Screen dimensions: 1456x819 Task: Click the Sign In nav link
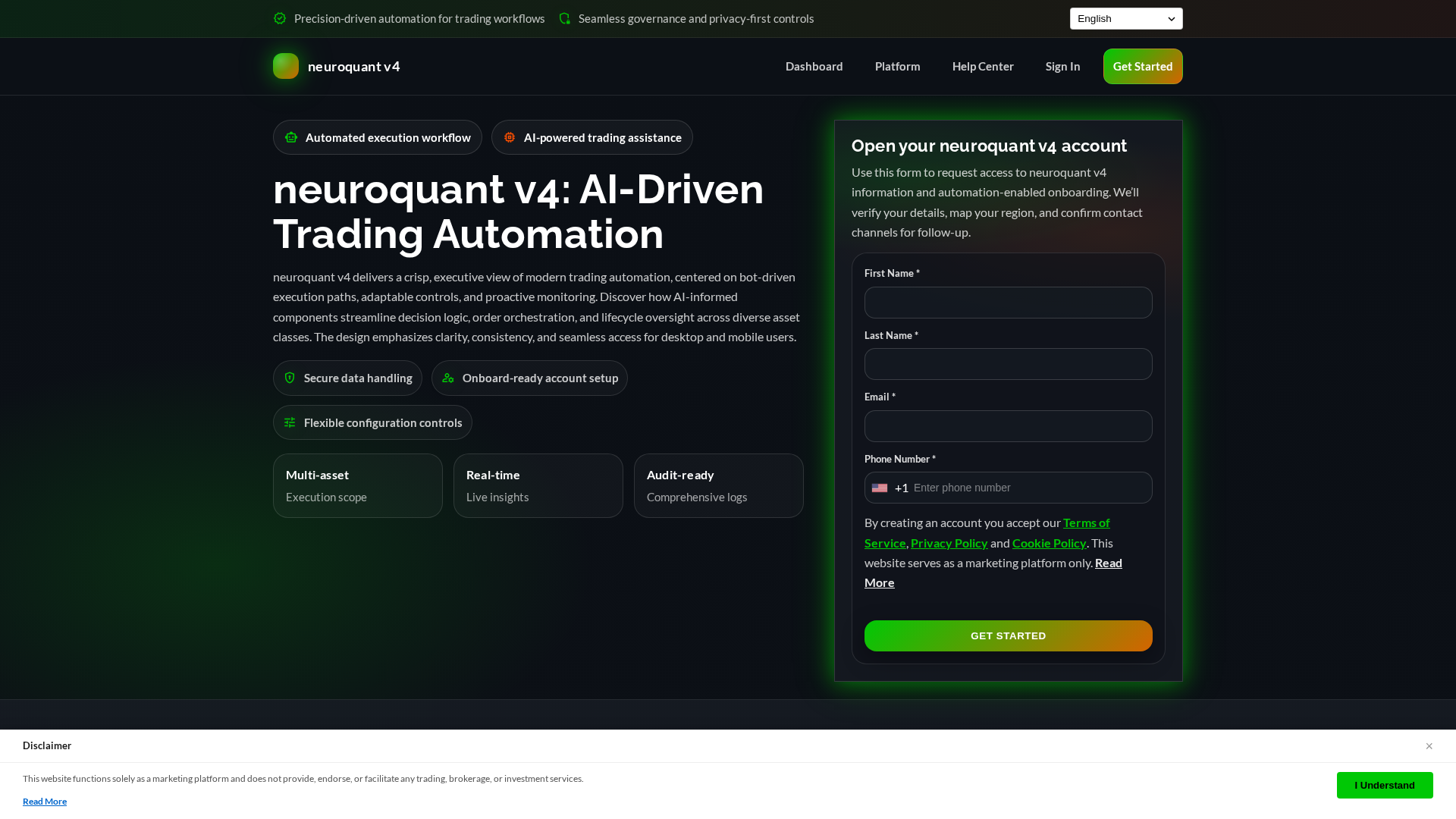[1062, 66]
